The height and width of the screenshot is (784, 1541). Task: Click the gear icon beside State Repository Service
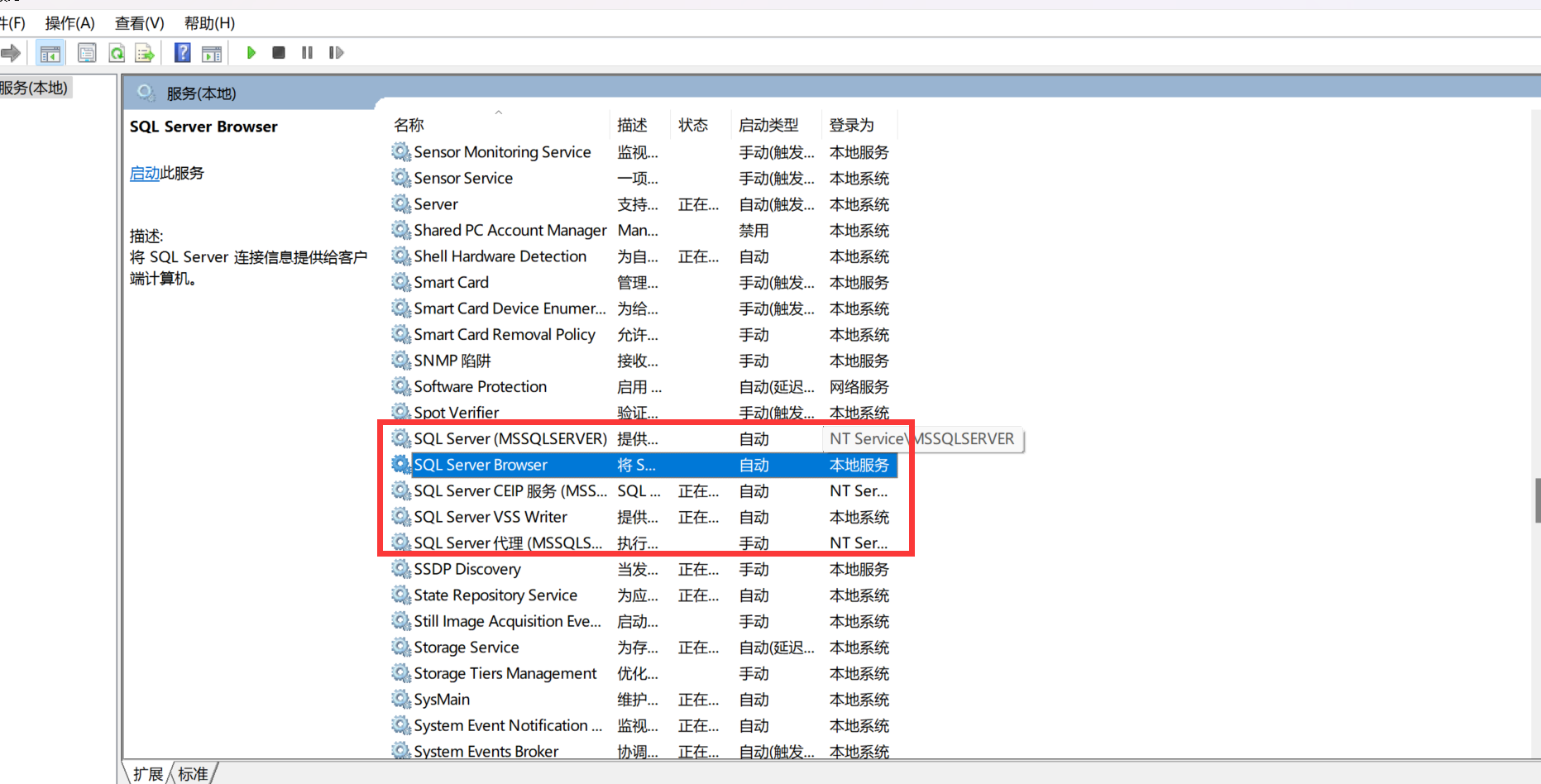coord(401,595)
